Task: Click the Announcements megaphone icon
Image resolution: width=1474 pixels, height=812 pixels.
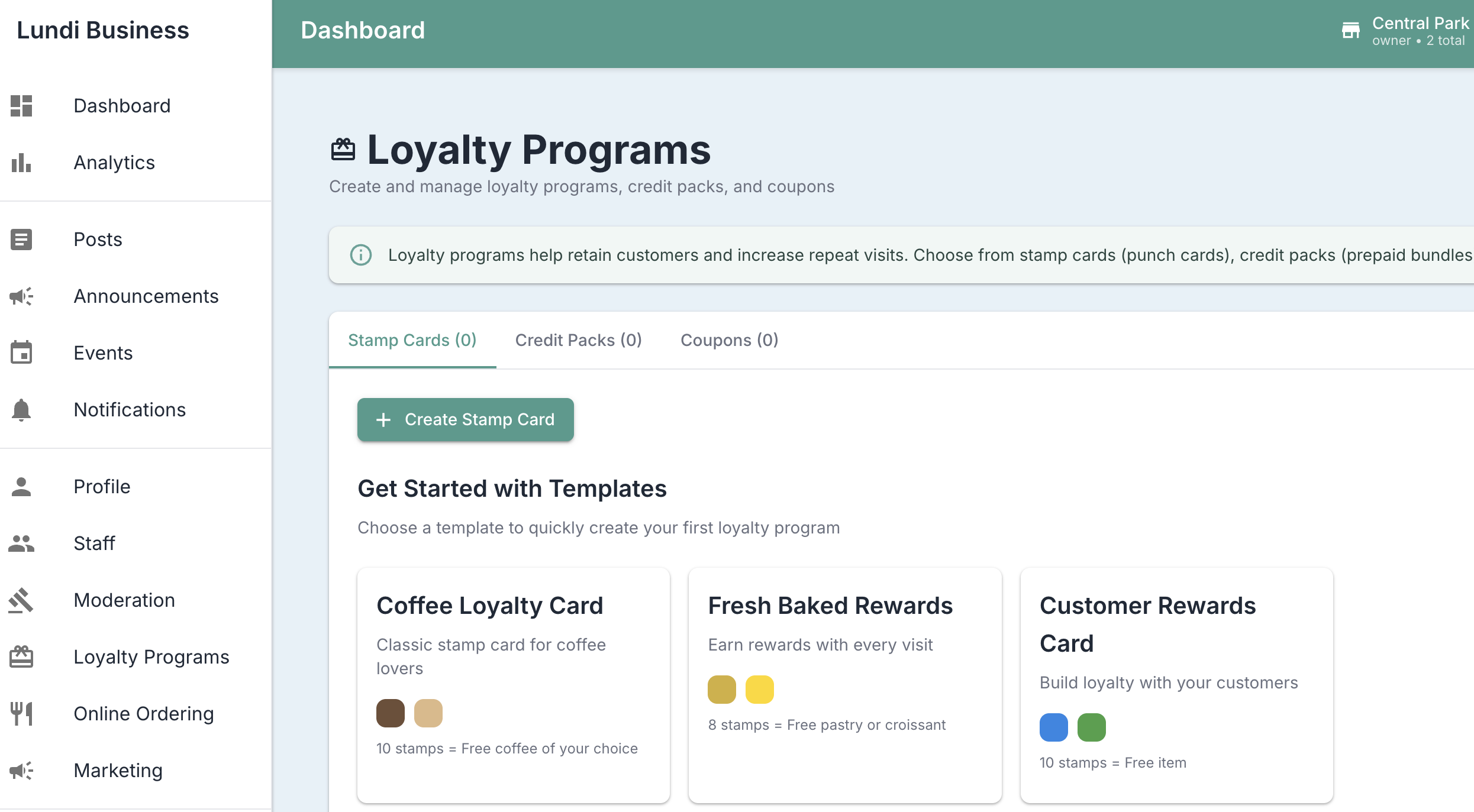Action: coord(21,296)
